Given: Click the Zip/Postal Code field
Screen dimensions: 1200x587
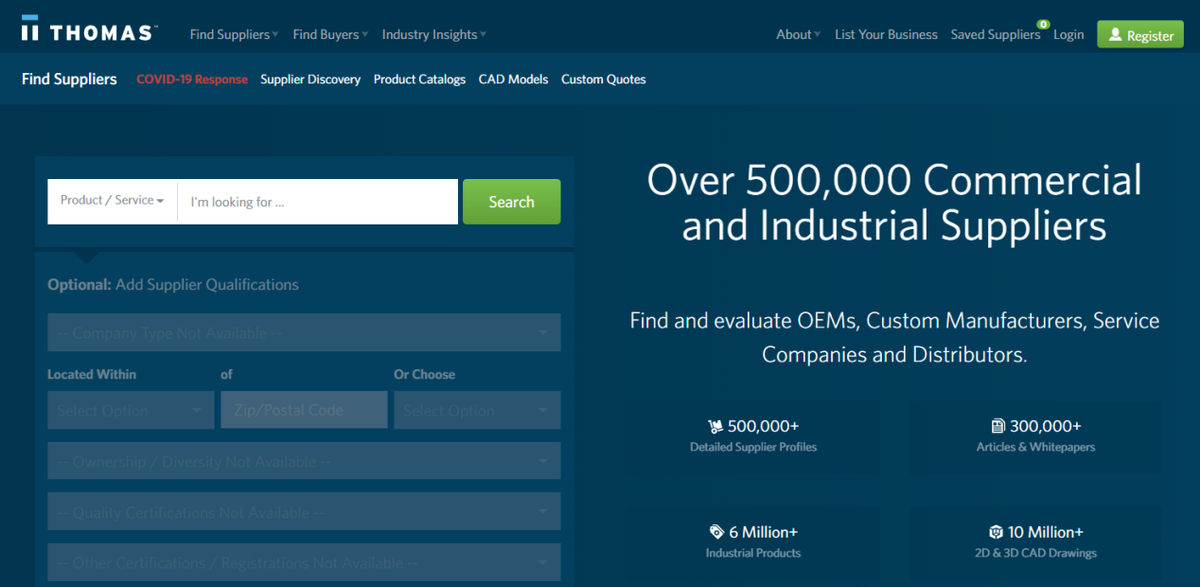Looking at the screenshot, I should (304, 410).
